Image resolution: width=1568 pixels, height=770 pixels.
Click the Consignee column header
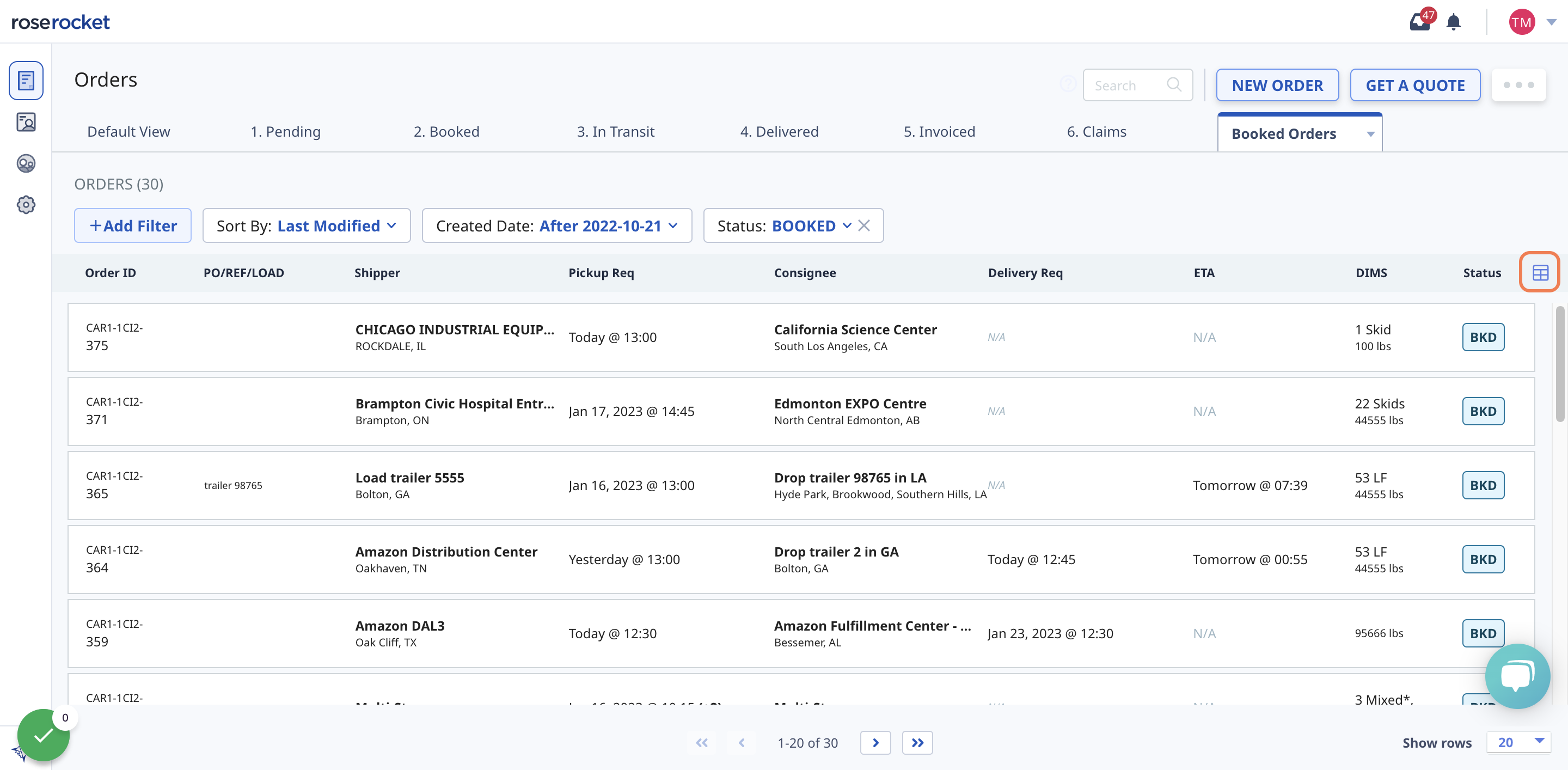click(805, 273)
